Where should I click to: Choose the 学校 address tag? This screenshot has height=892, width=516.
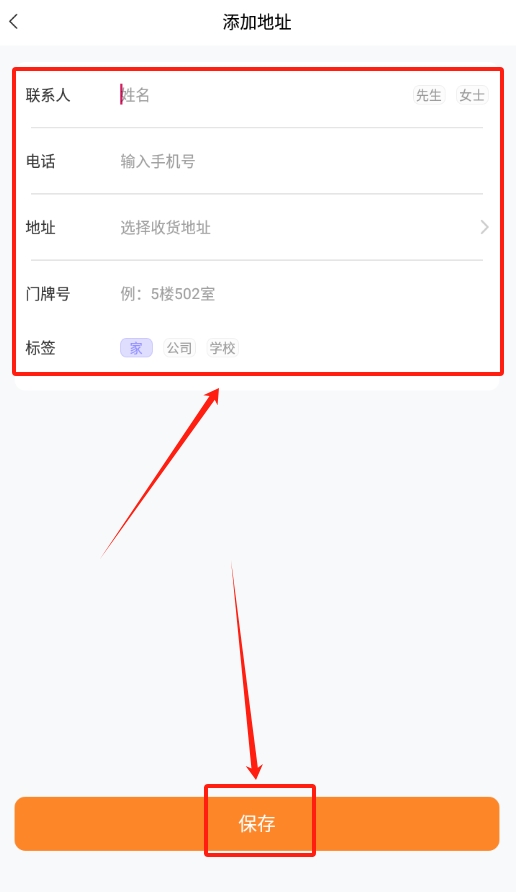click(x=222, y=348)
